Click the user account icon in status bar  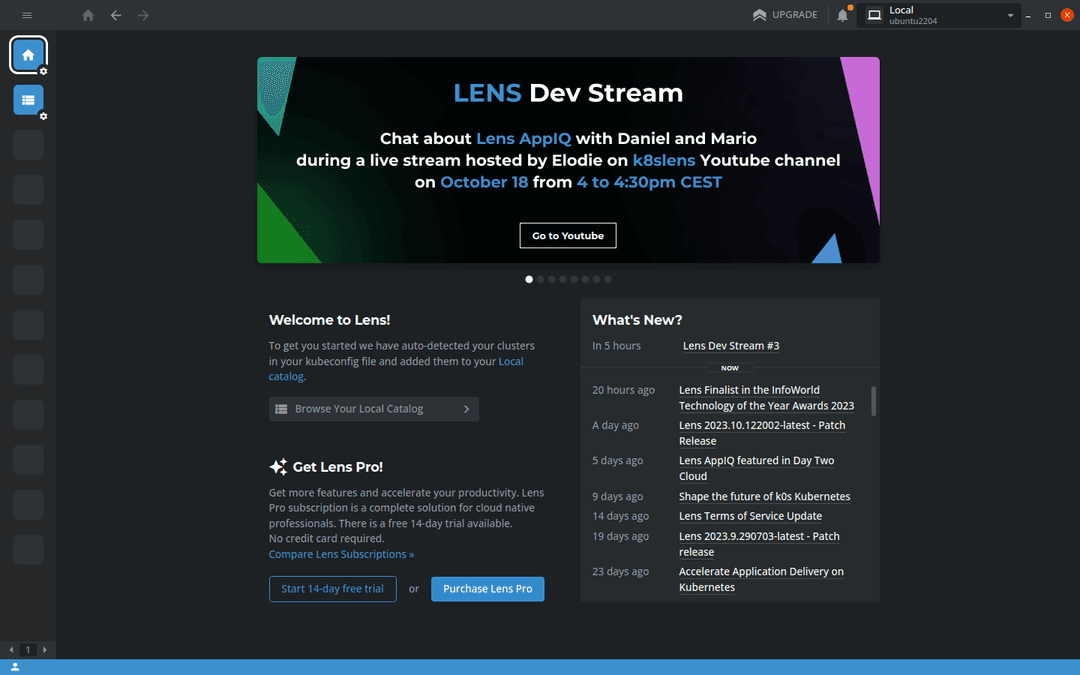coord(15,667)
